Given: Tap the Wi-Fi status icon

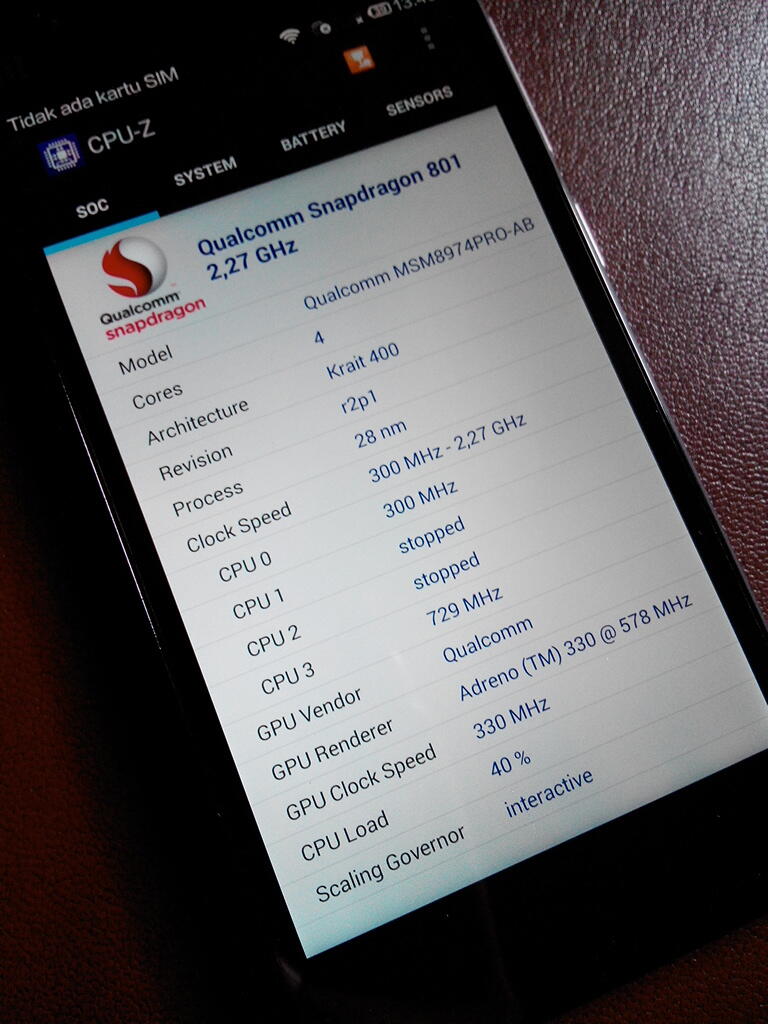Looking at the screenshot, I should pos(289,35).
